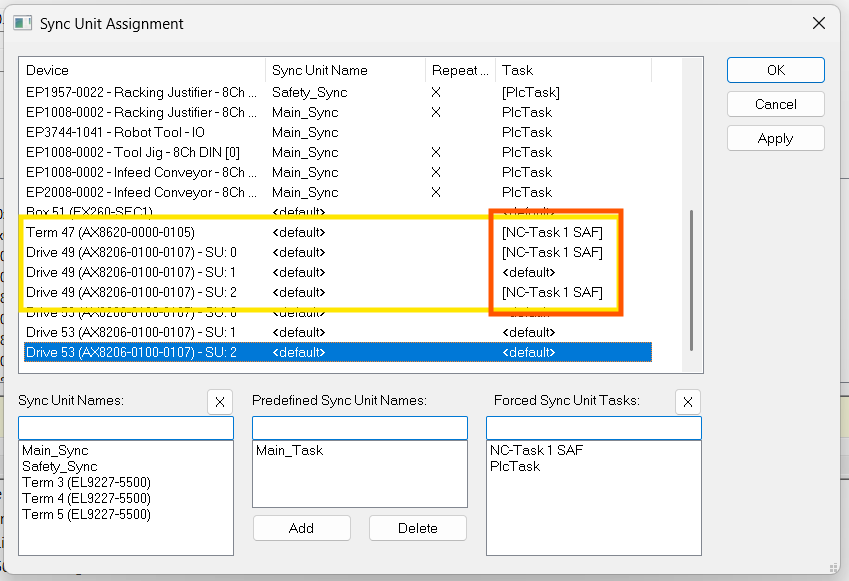Select the EP3744-1041 Robot Tool IO row
This screenshot has width=849, height=581.
338,133
